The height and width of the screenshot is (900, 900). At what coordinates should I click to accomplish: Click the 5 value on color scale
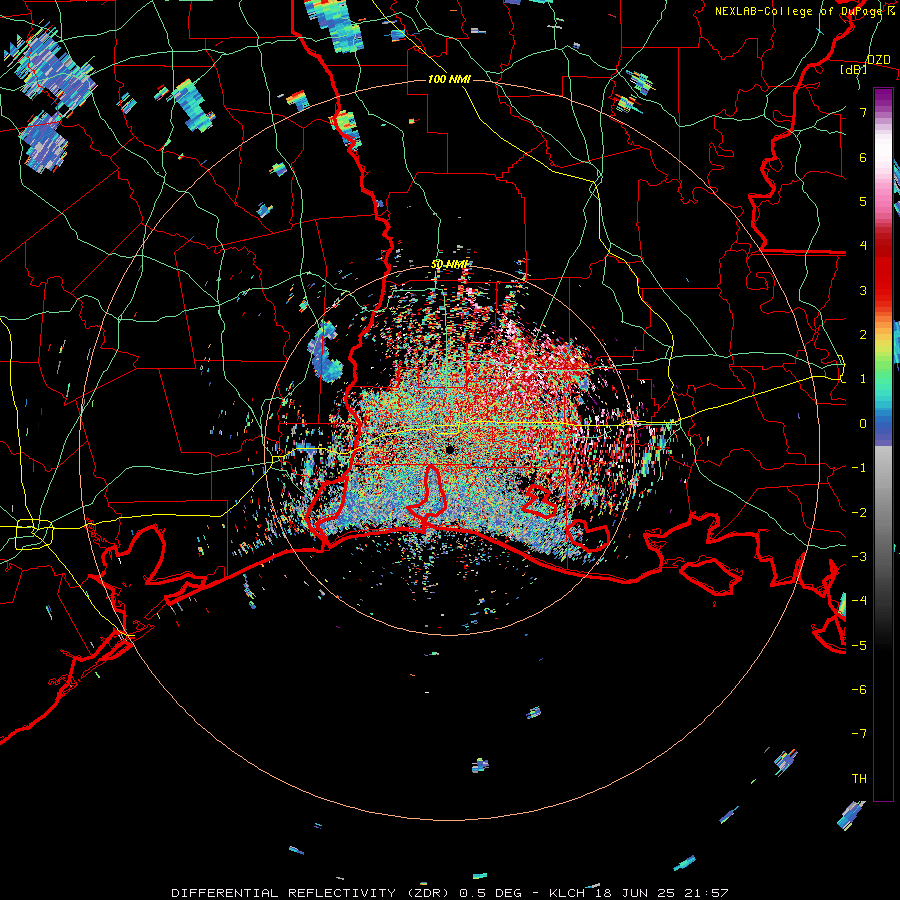[x=863, y=201]
